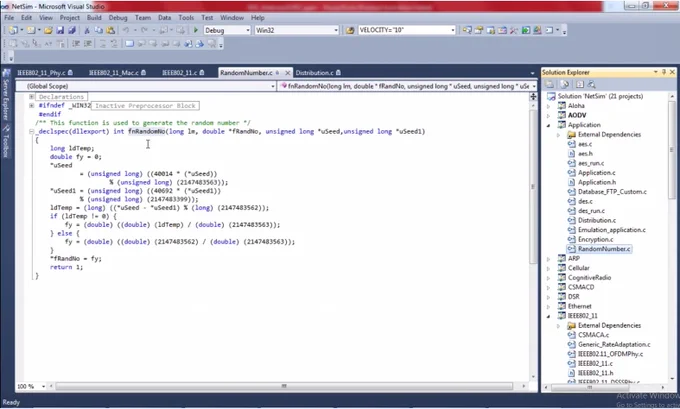680x409 pixels.
Task: Collapse the fnRandomNo function outline
Action: point(32,131)
